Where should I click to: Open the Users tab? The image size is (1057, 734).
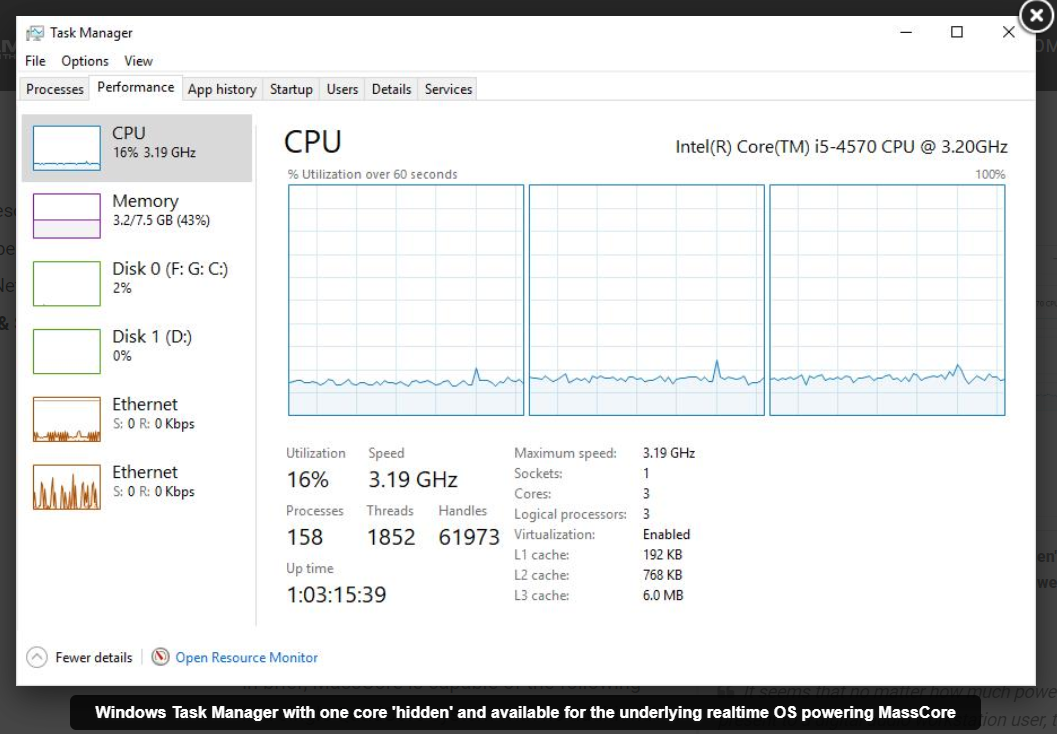[x=342, y=89]
